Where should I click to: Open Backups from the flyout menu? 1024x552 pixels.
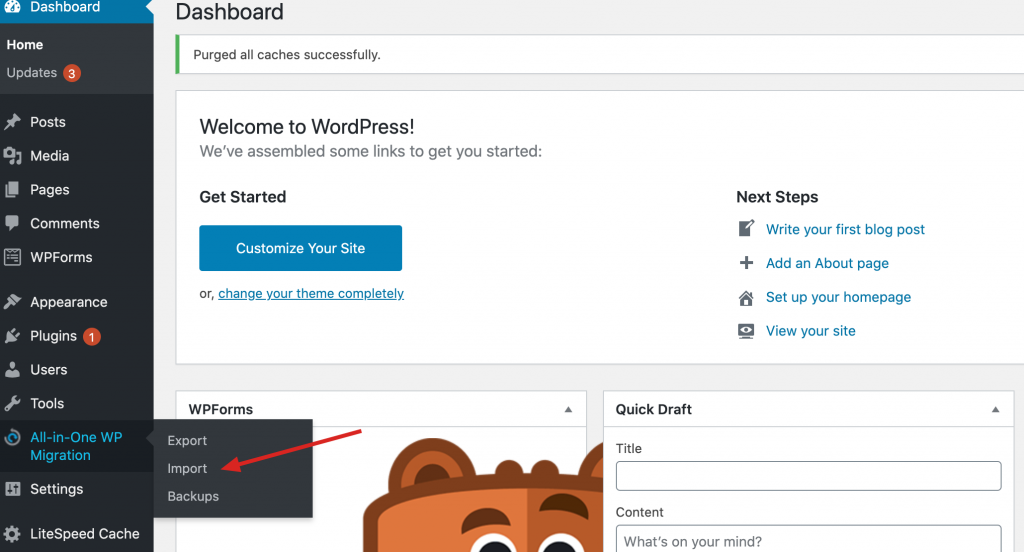click(x=193, y=496)
